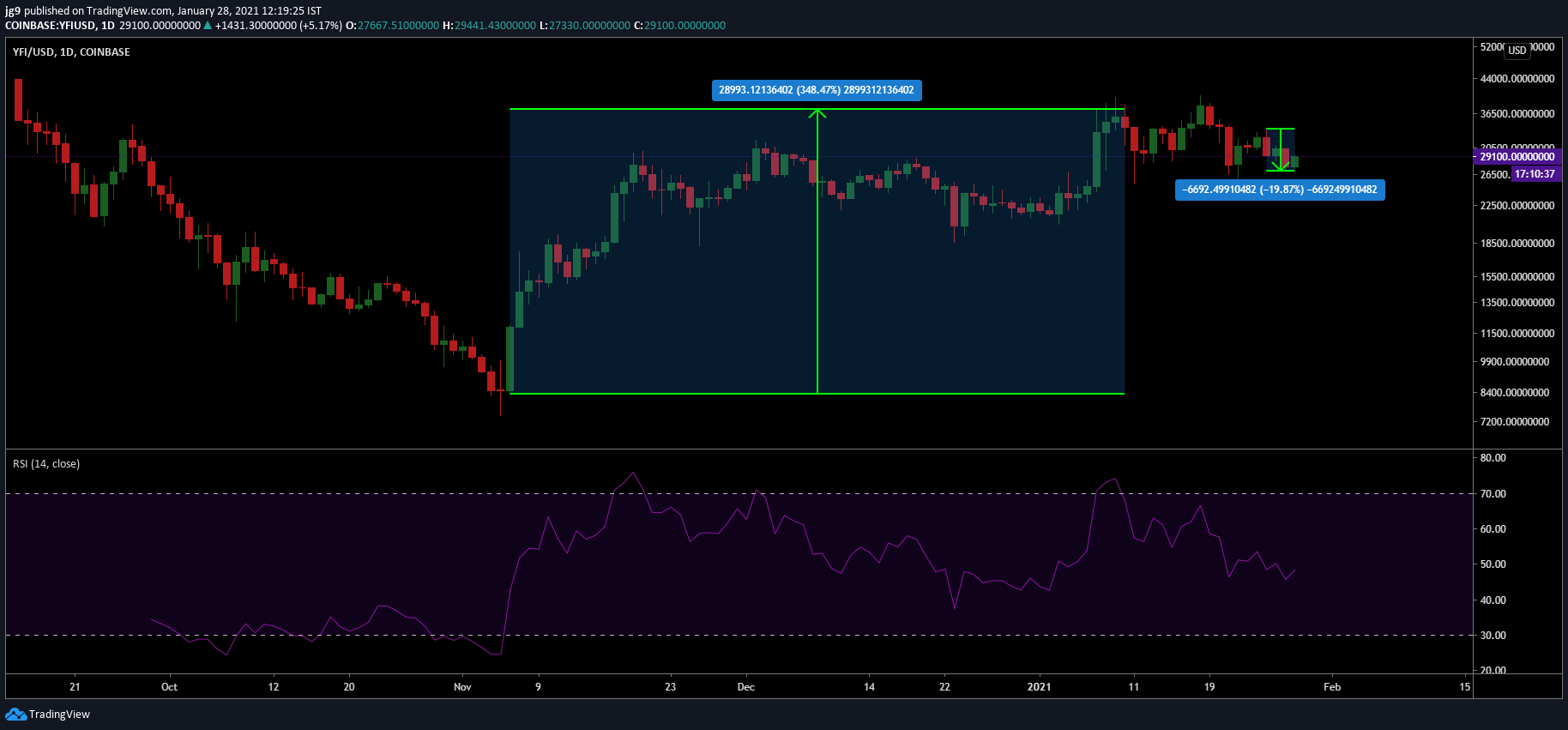Click the -19.87% price range label
This screenshot has height=730, width=1568.
click(1280, 190)
